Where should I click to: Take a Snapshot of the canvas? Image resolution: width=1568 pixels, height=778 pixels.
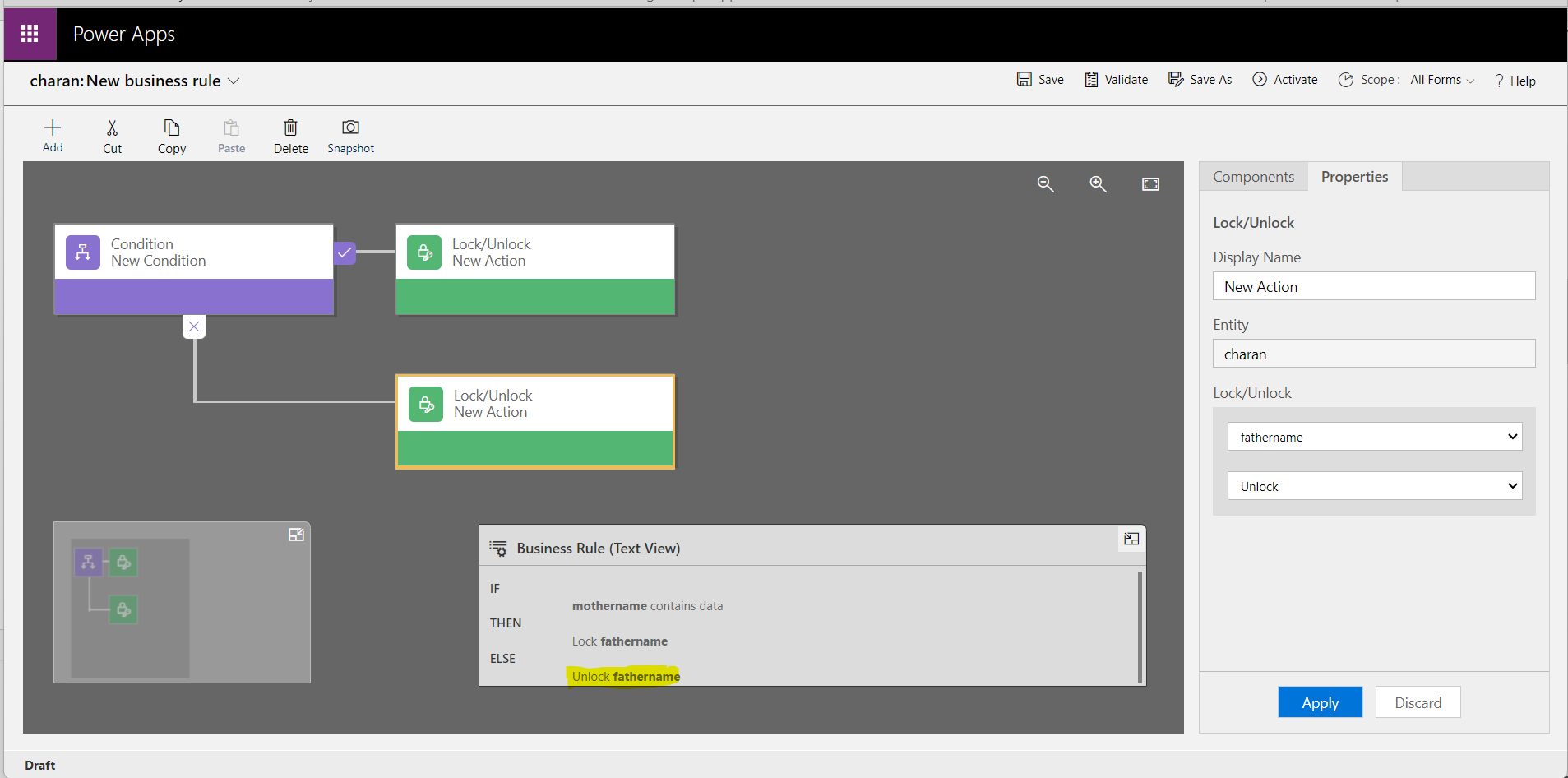[x=350, y=136]
